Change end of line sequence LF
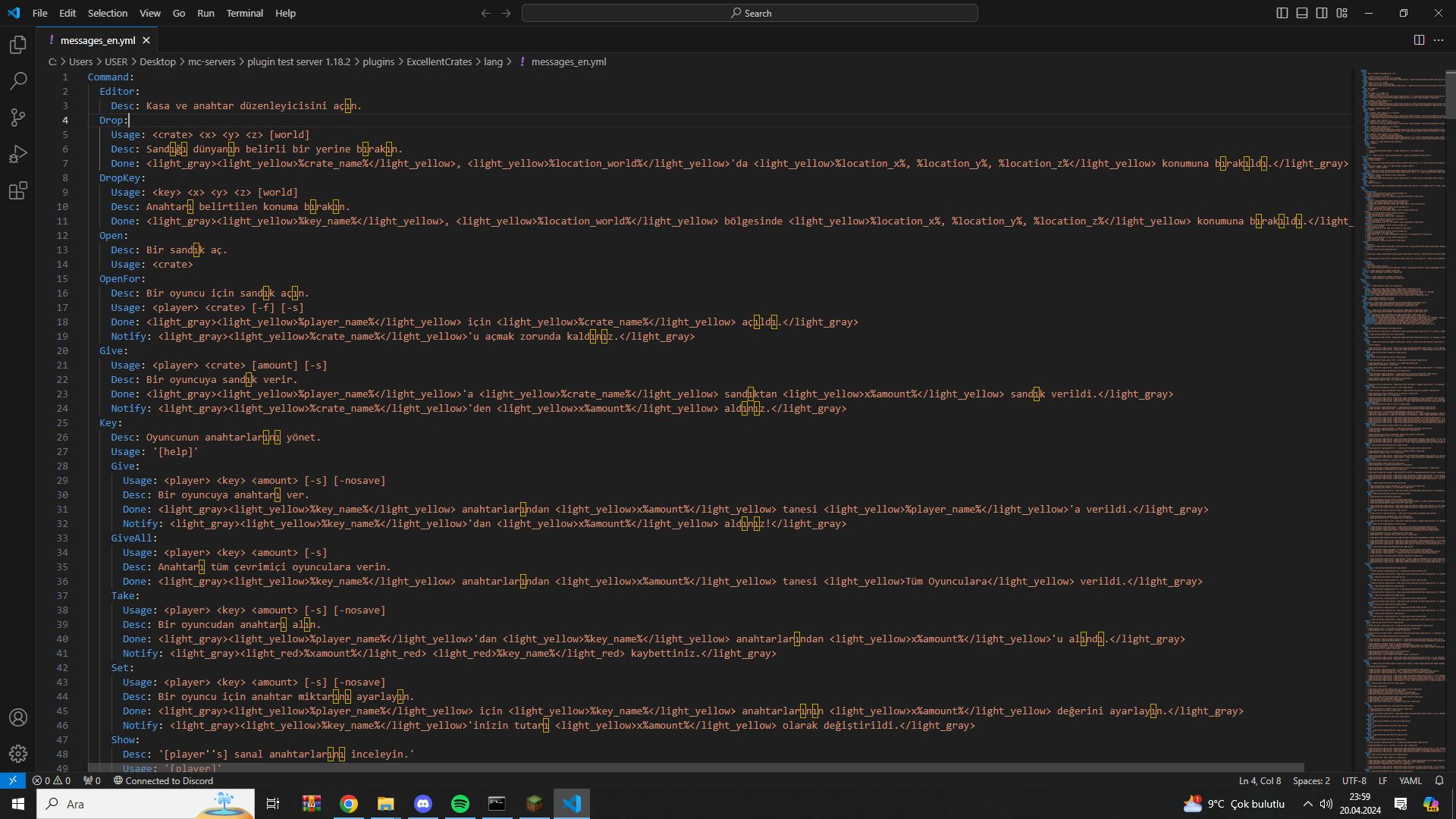The height and width of the screenshot is (819, 1456). pos(1382,780)
